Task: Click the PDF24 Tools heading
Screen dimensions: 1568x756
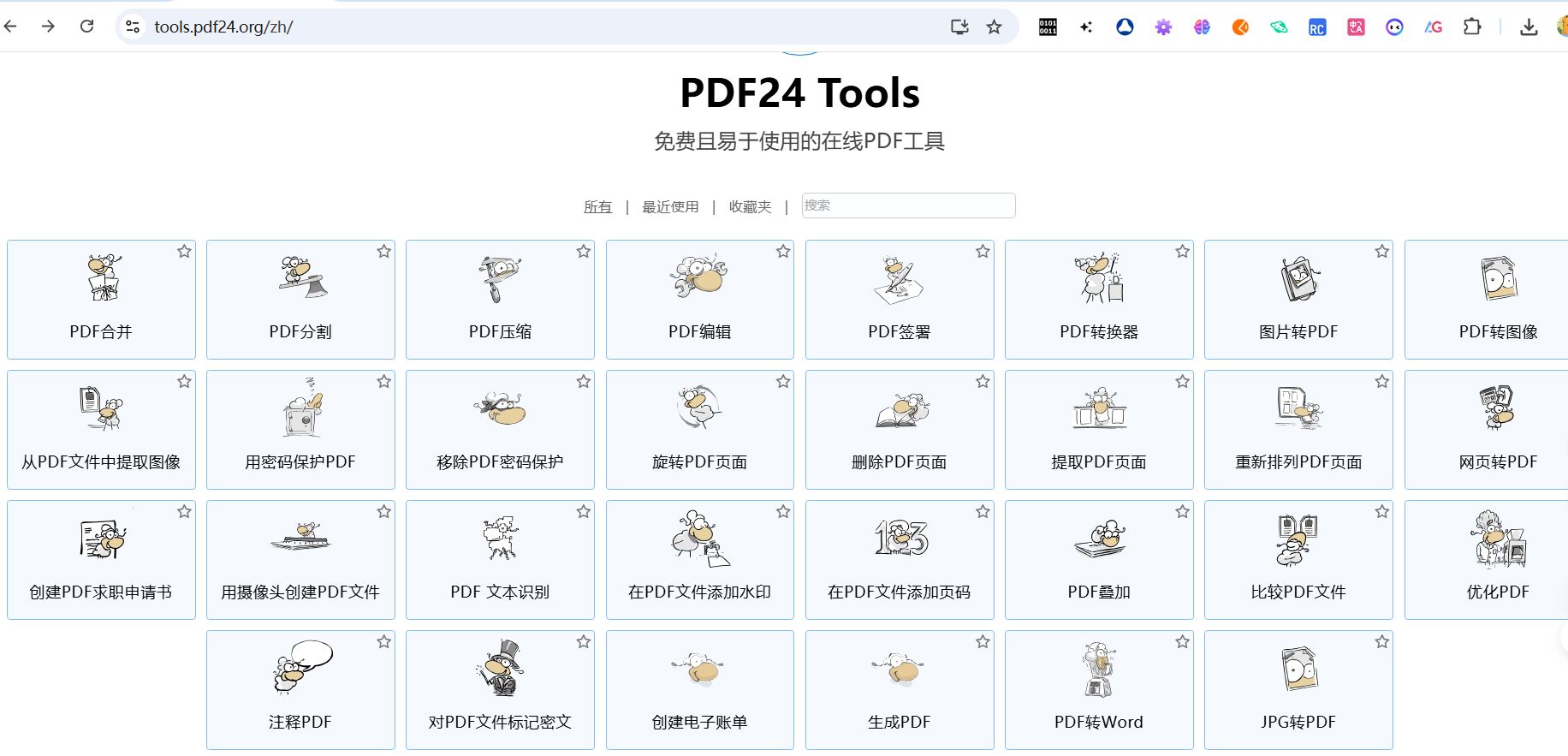Action: coord(799,92)
